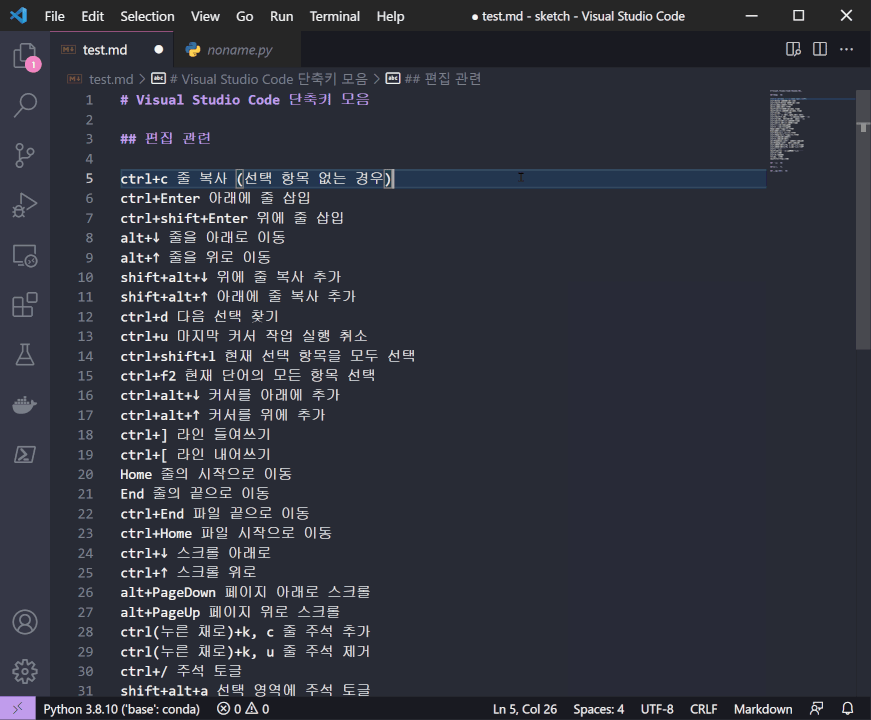Split the editor right
This screenshot has width=871, height=720.
coord(820,49)
